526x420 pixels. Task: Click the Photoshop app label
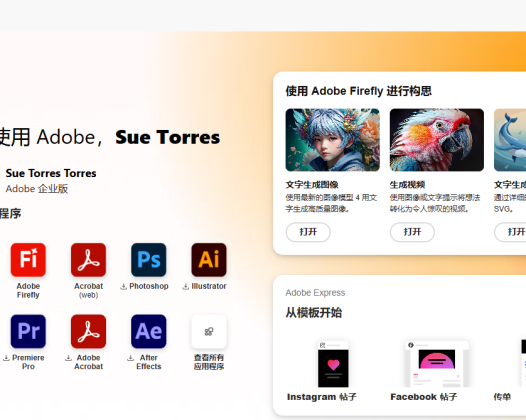pyautogui.click(x=149, y=286)
